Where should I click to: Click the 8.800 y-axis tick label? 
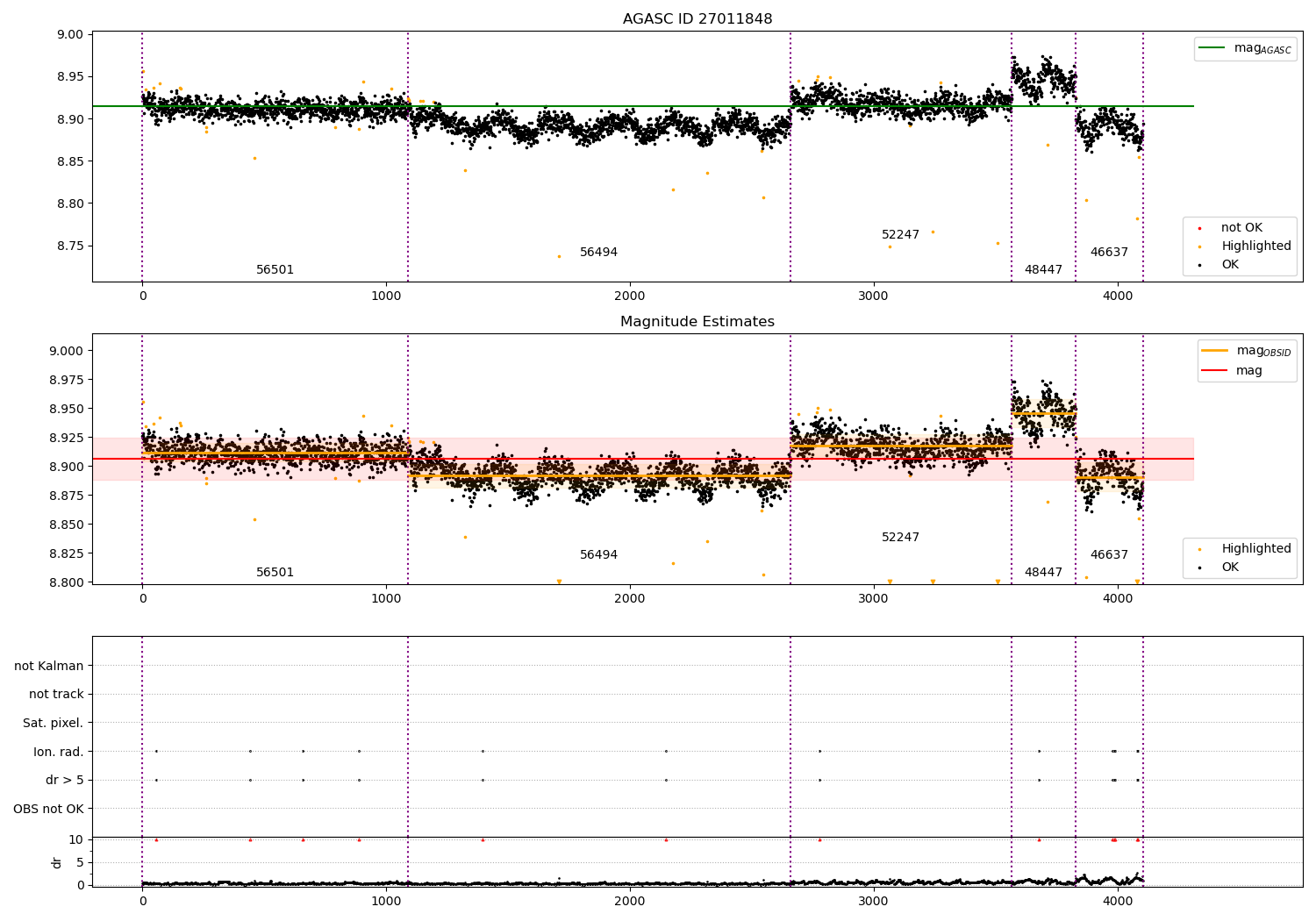67,582
